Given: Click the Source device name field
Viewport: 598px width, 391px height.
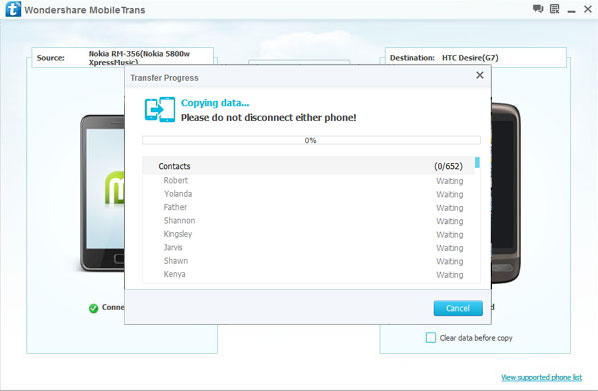Looking at the screenshot, I should [x=122, y=58].
